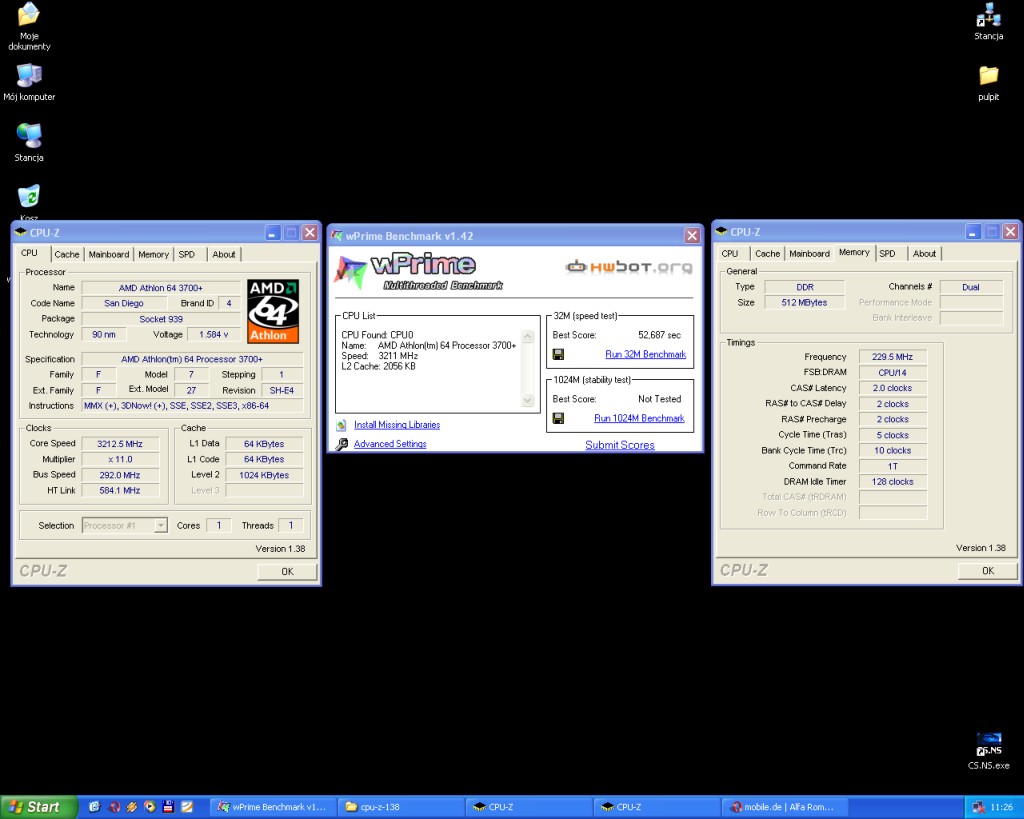1024x819 pixels.
Task: Click the wPrime logo image
Action: tap(418, 271)
